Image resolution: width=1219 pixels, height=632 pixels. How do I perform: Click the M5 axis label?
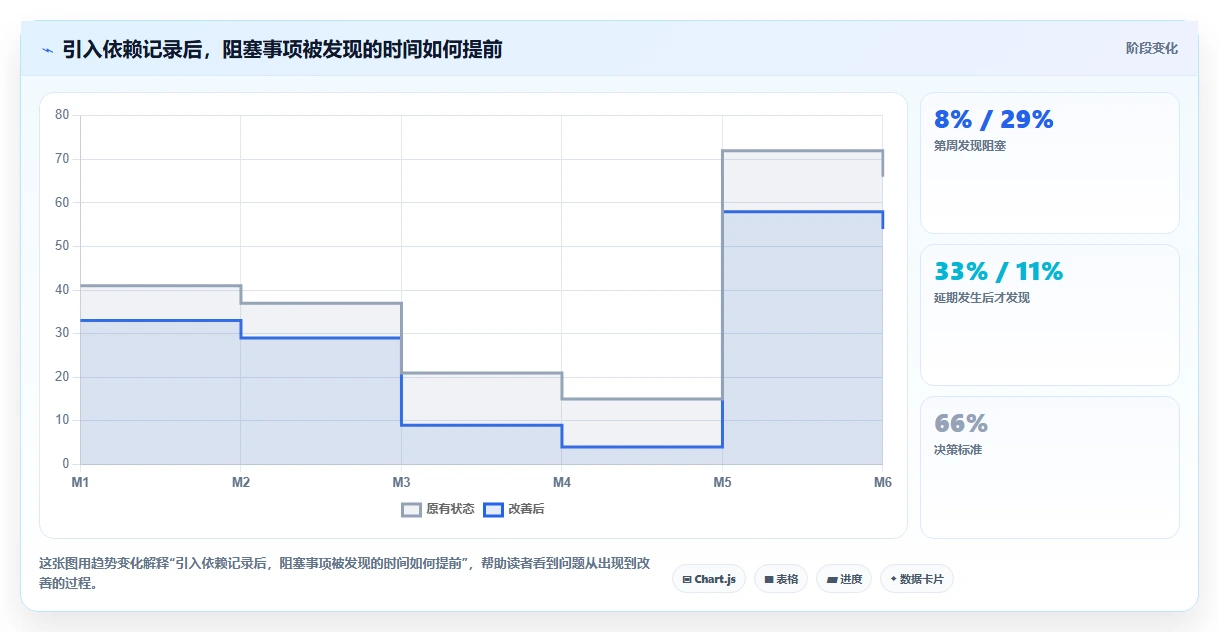pyautogui.click(x=722, y=482)
